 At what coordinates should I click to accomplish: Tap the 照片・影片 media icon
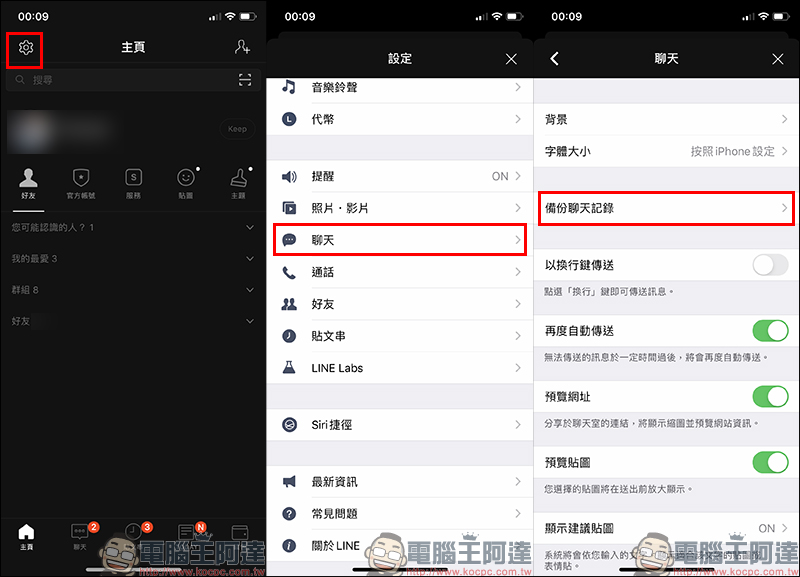(x=289, y=208)
